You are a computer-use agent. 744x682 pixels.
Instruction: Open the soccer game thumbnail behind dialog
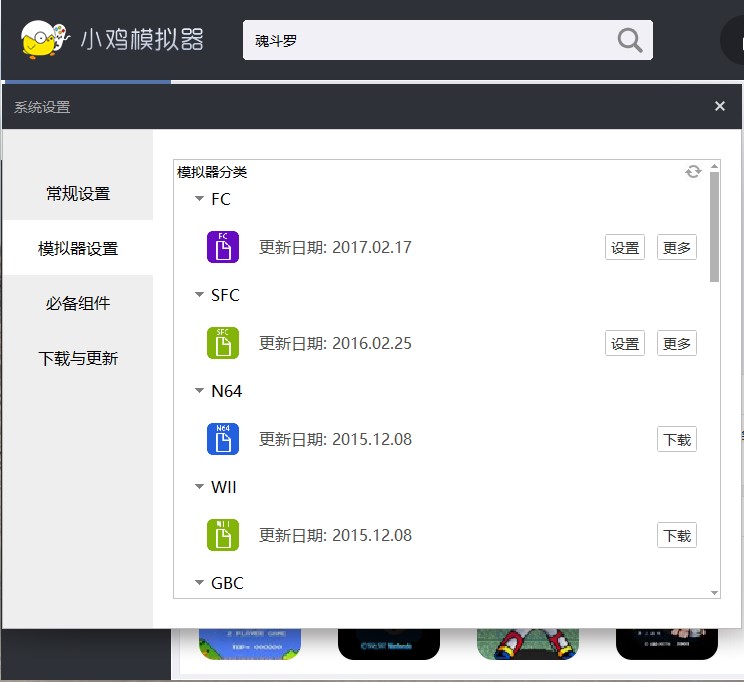(528, 644)
